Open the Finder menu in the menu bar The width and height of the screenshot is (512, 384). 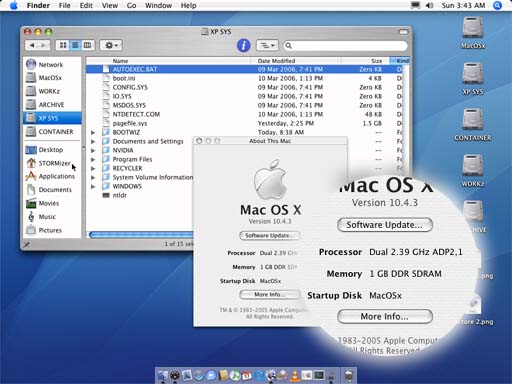pos(38,5)
